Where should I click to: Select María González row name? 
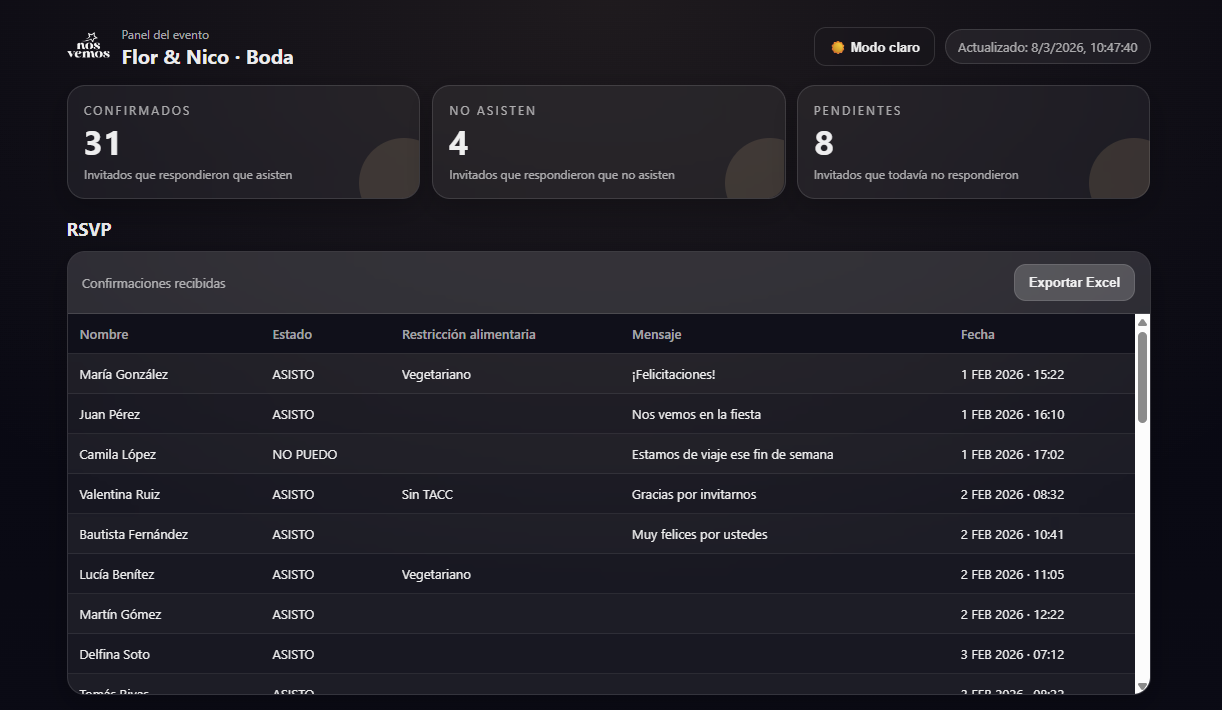(x=124, y=374)
